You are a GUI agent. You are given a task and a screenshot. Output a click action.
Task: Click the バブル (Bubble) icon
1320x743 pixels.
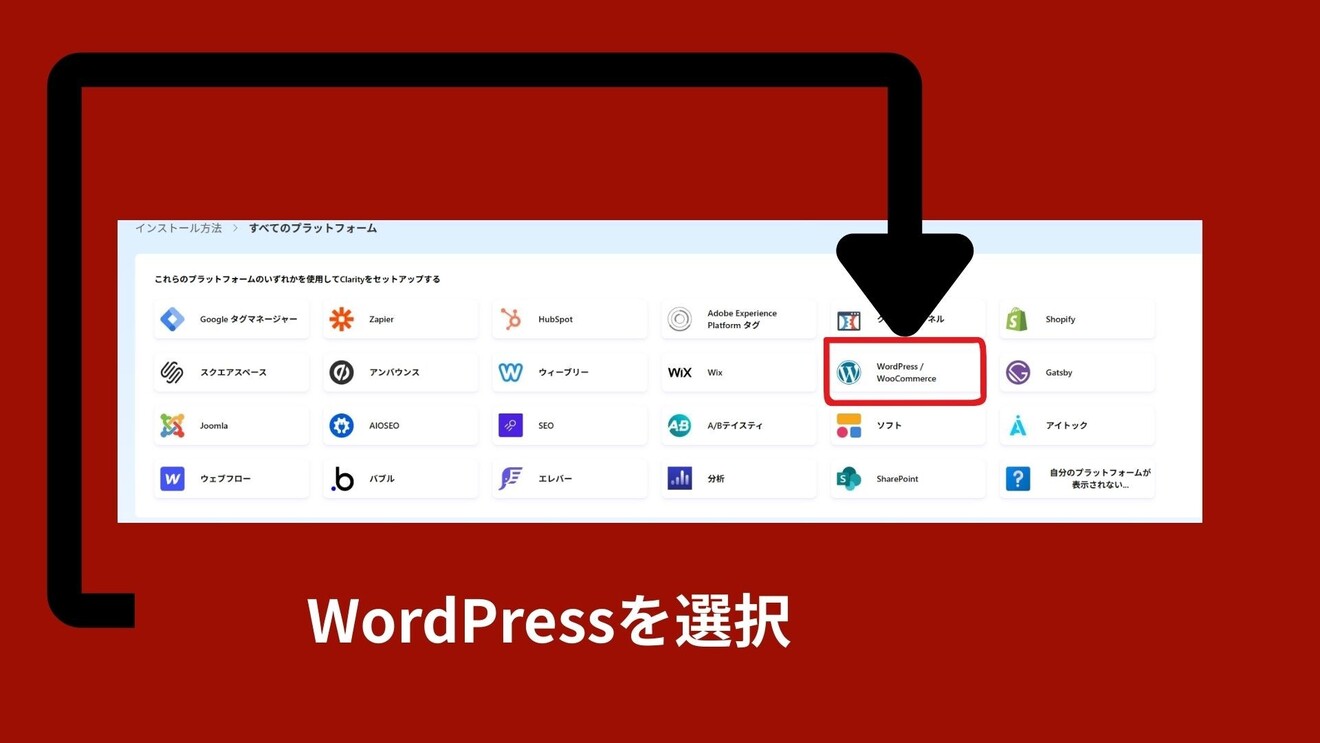(342, 478)
